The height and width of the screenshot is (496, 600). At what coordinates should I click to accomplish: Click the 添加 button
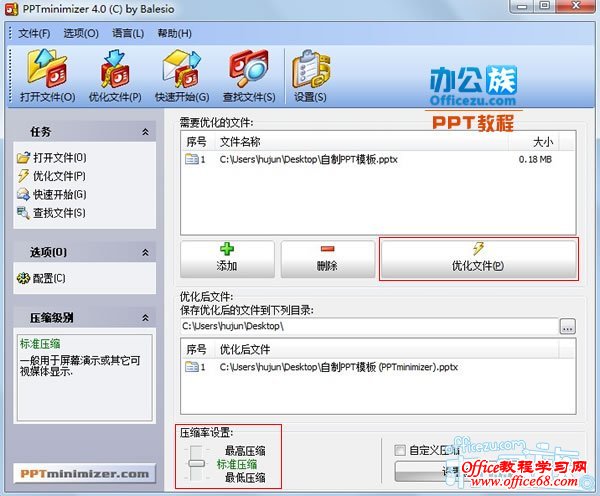pyautogui.click(x=227, y=259)
